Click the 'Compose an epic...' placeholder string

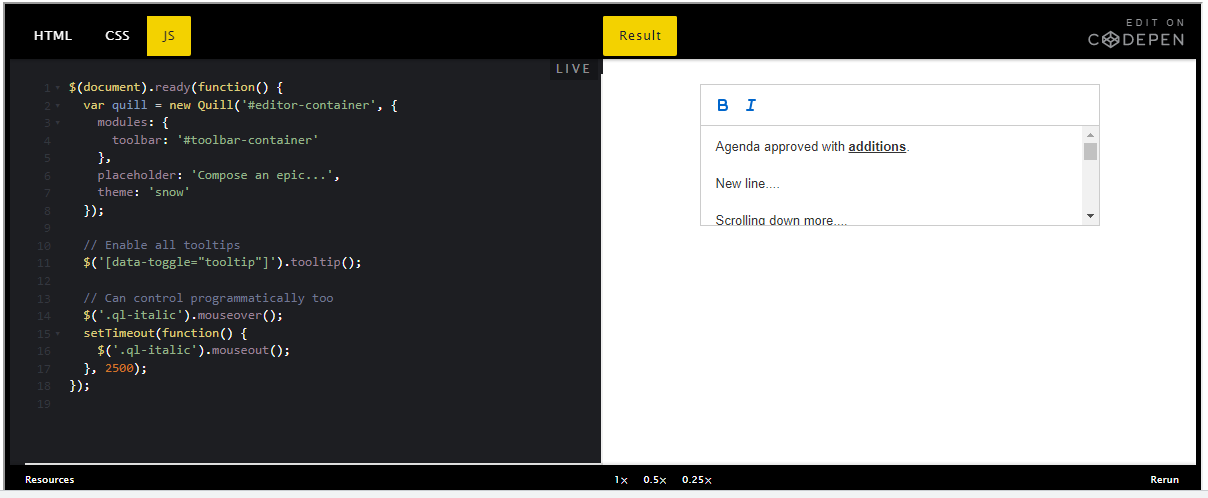coord(262,175)
